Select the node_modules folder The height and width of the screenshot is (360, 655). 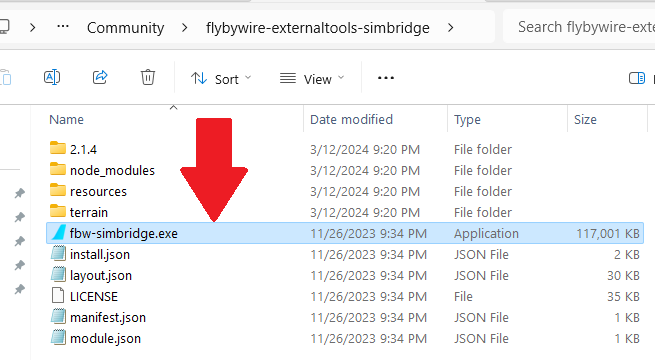tap(345, 170)
